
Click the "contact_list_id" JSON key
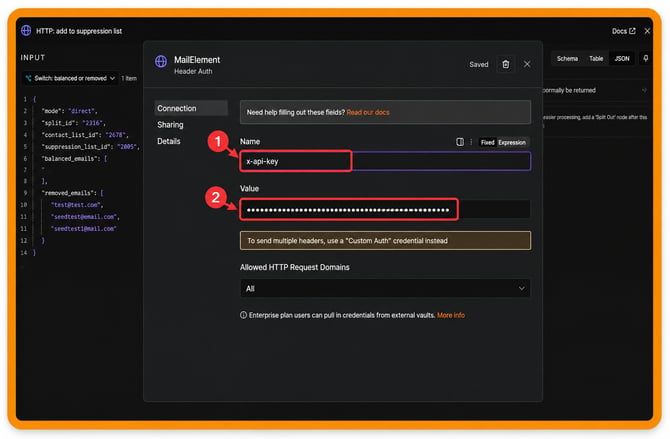point(71,135)
